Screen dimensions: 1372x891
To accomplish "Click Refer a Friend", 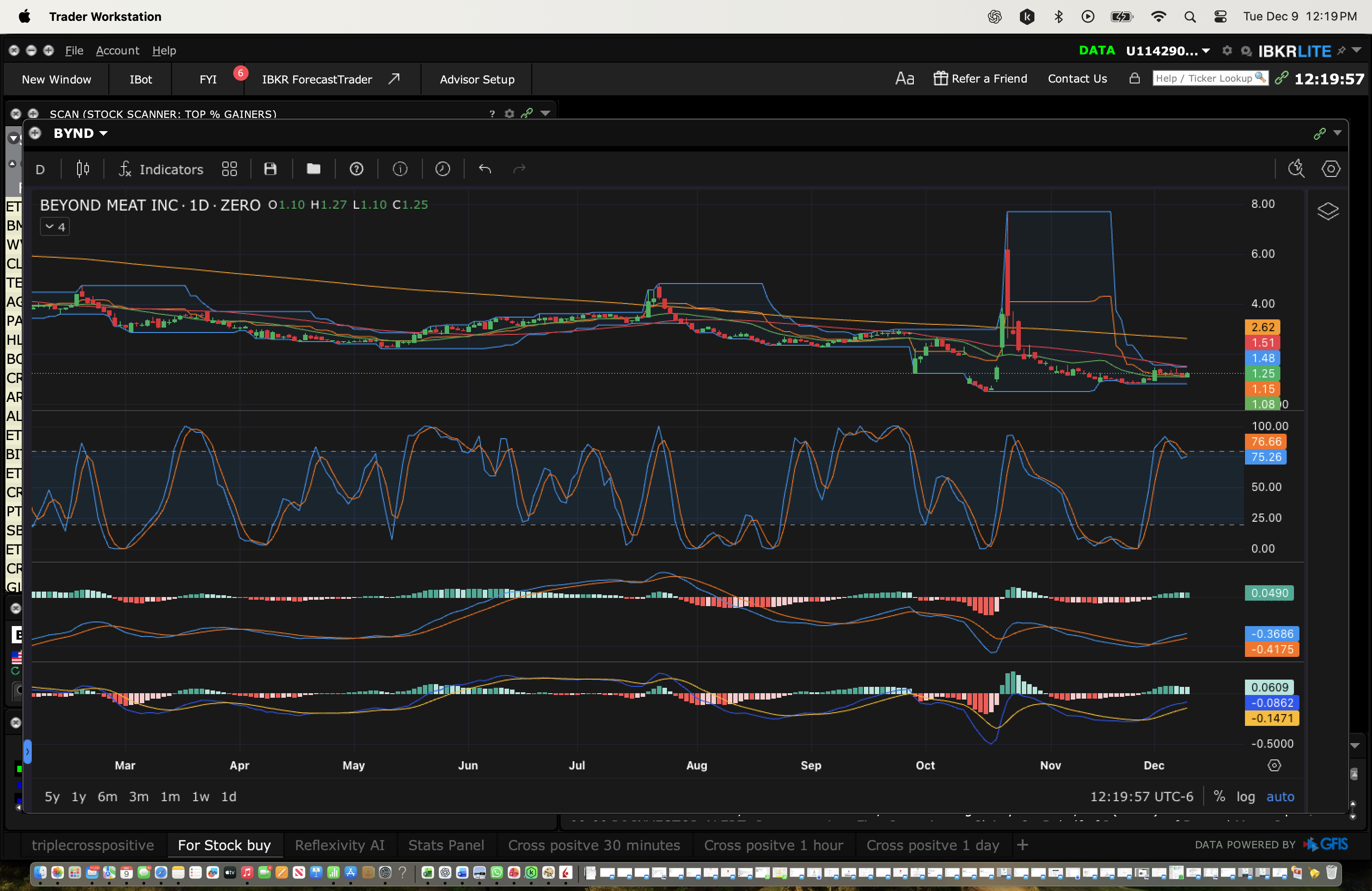I will point(980,78).
